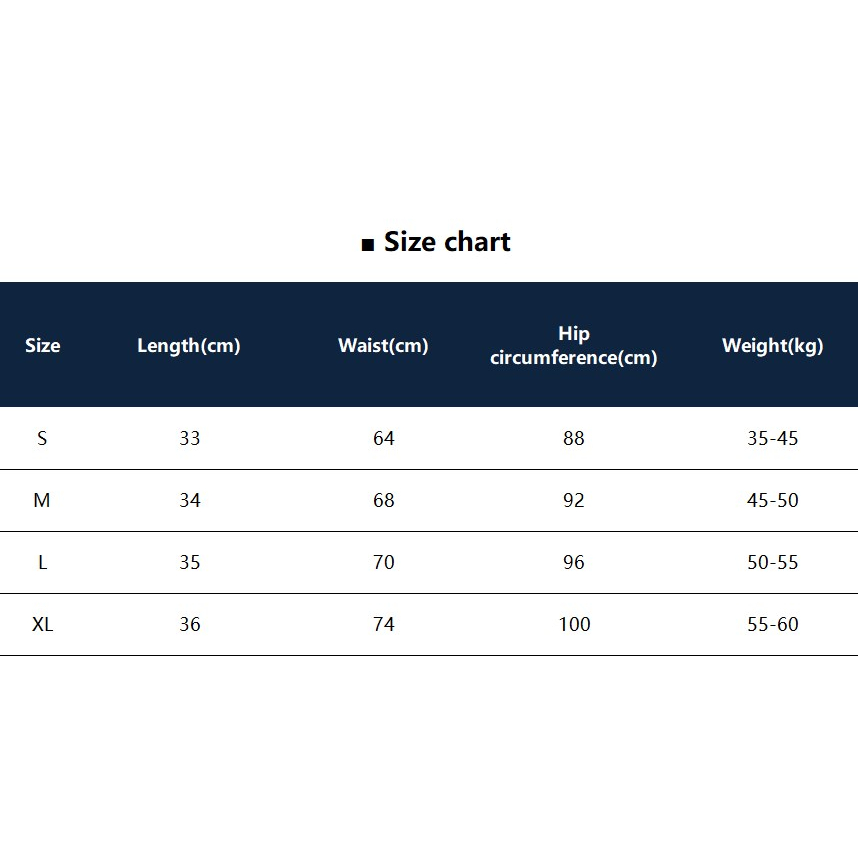Viewport: 858px width, 858px height.
Task: Click the weight range 35-45
Action: pyautogui.click(x=773, y=438)
